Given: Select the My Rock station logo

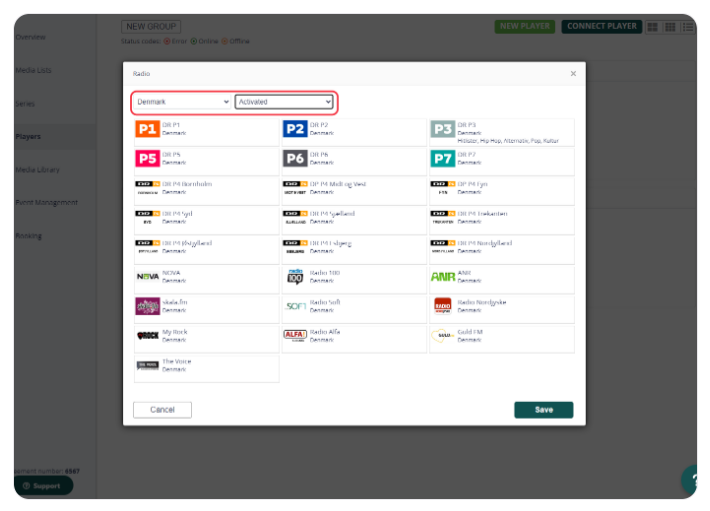Looking at the screenshot, I should 148,336.
